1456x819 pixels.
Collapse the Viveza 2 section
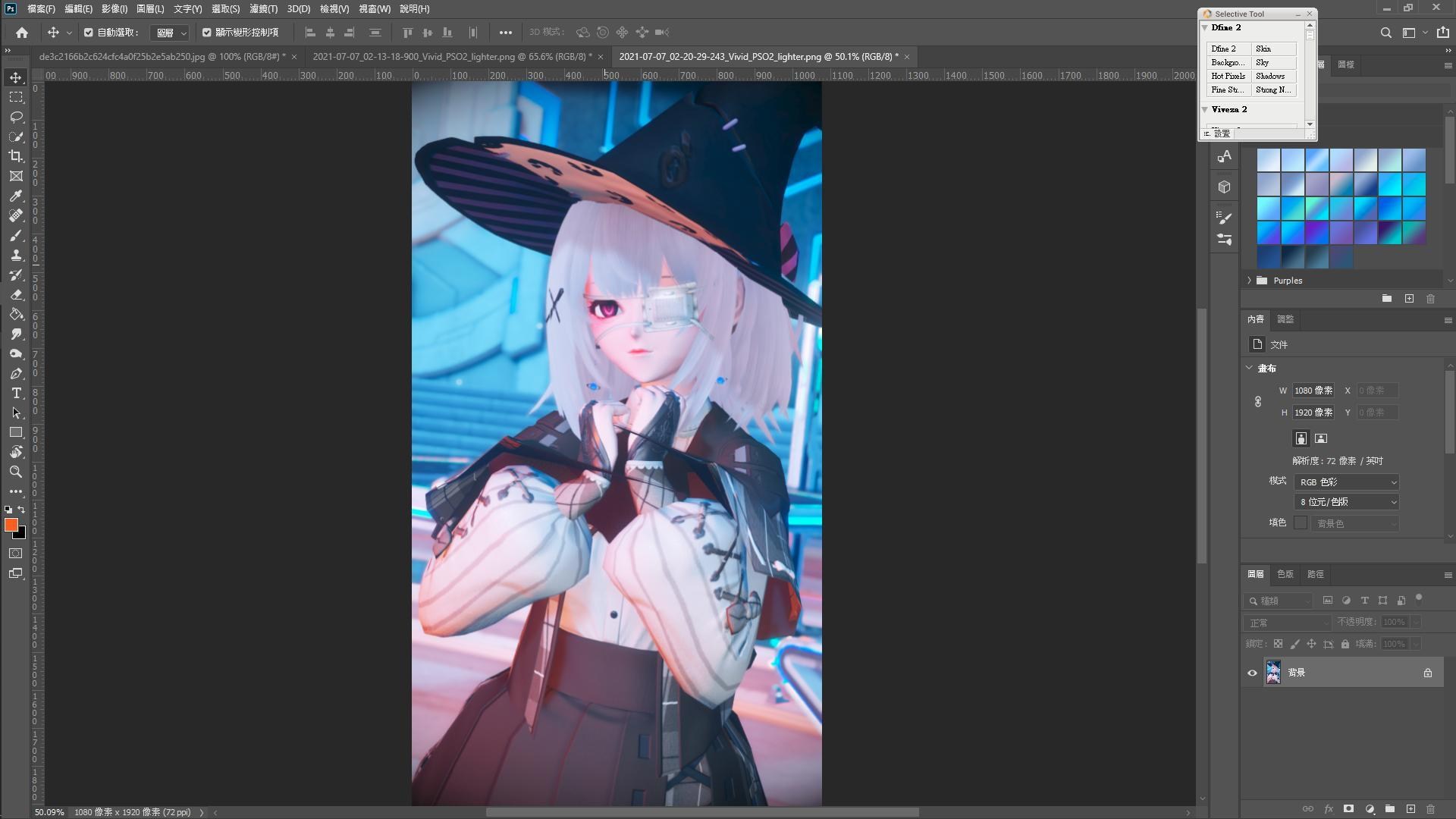1205,110
